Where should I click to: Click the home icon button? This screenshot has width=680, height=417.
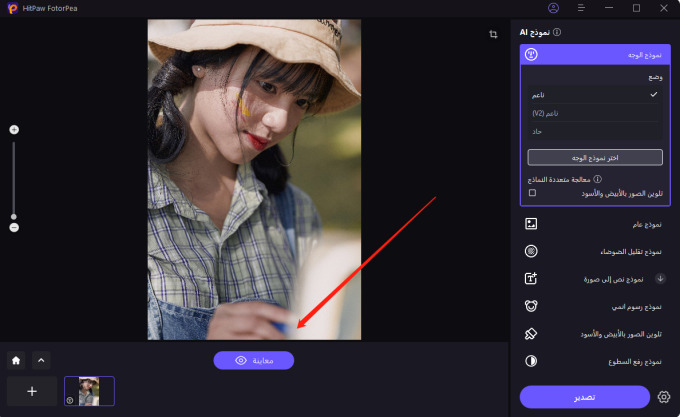click(x=16, y=360)
